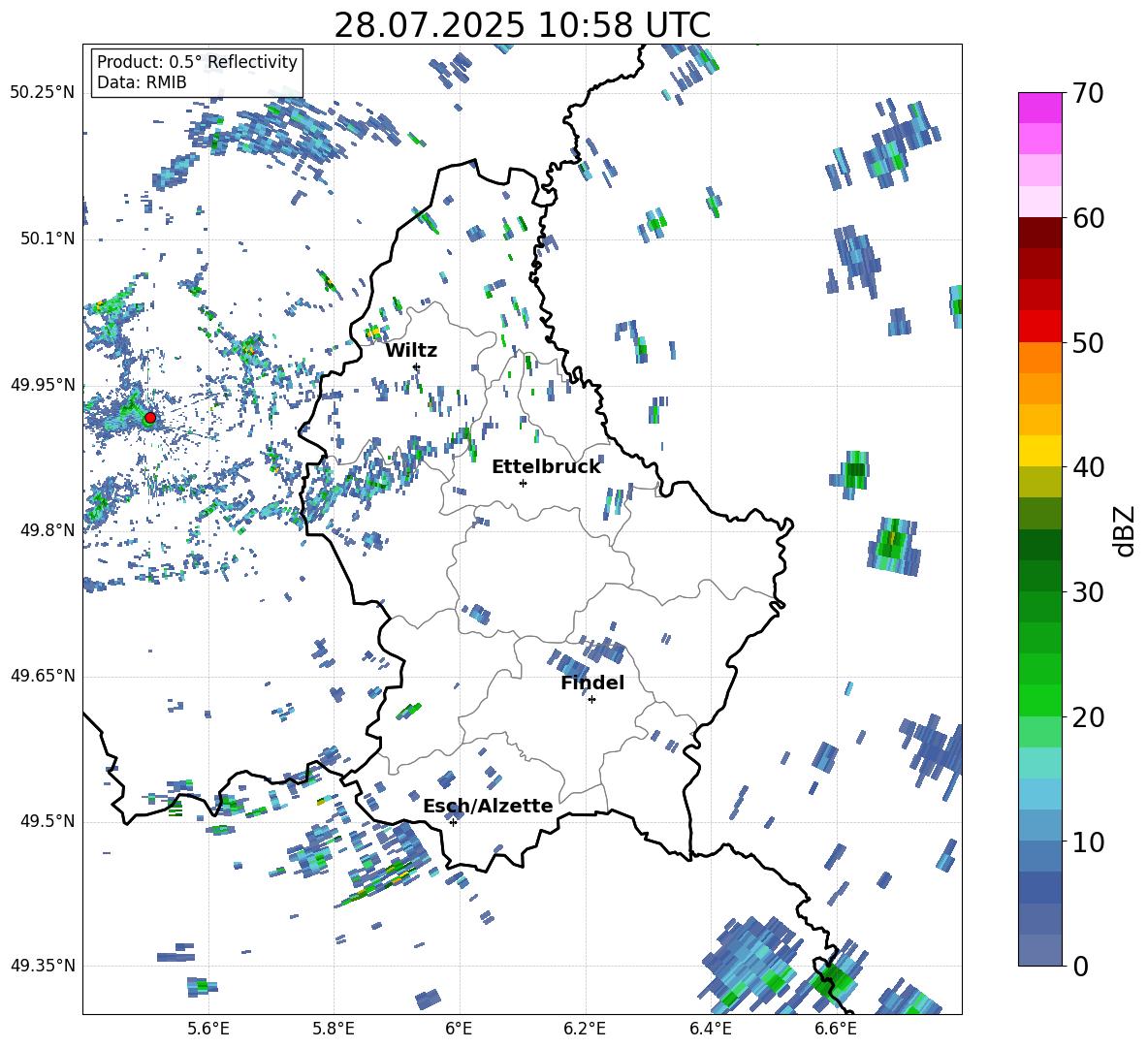This screenshot has height=1048, width=1148.
Task: Click the 49.35°N latitude label
Action: click(x=43, y=966)
